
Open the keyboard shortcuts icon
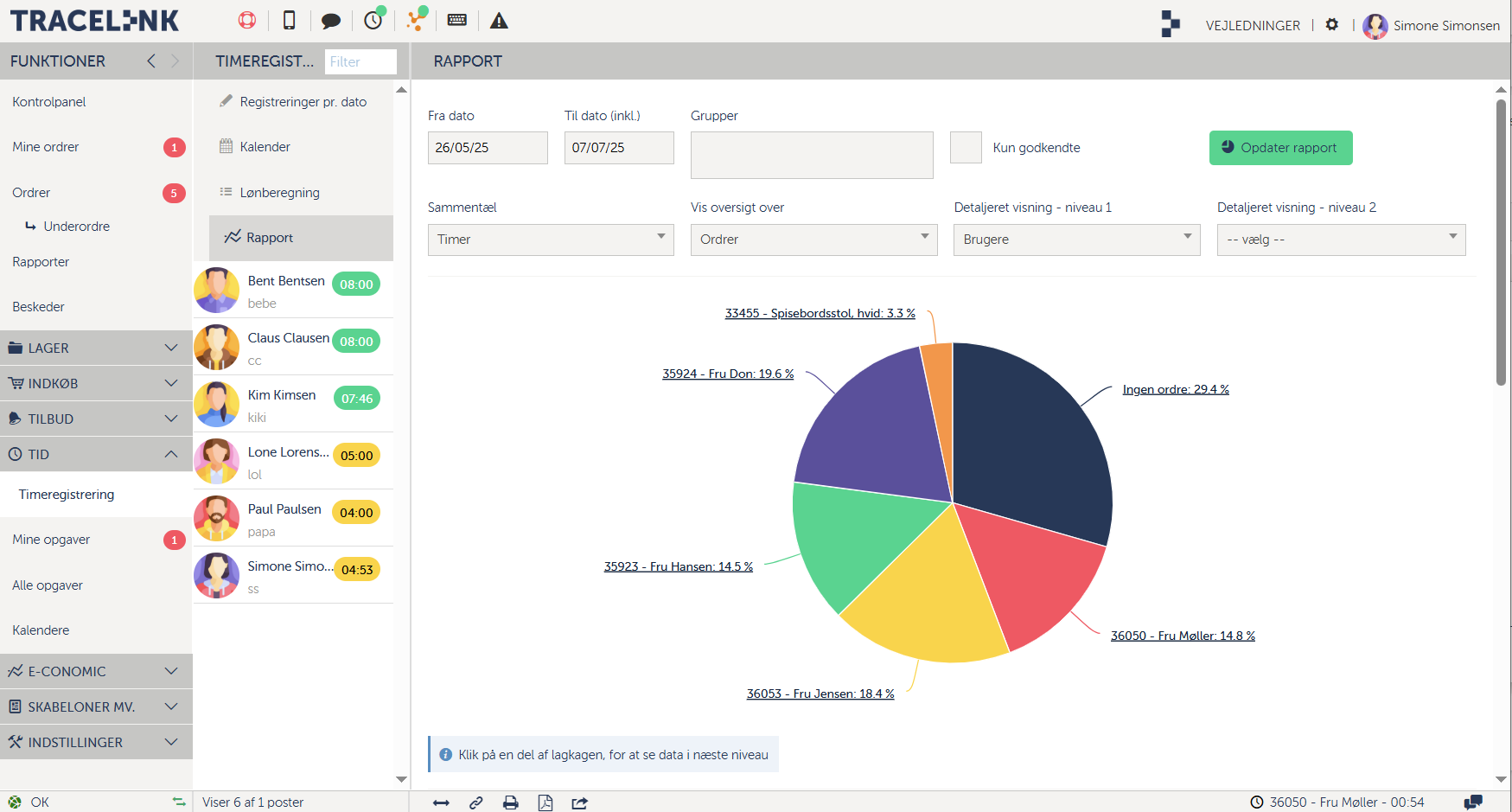457,21
